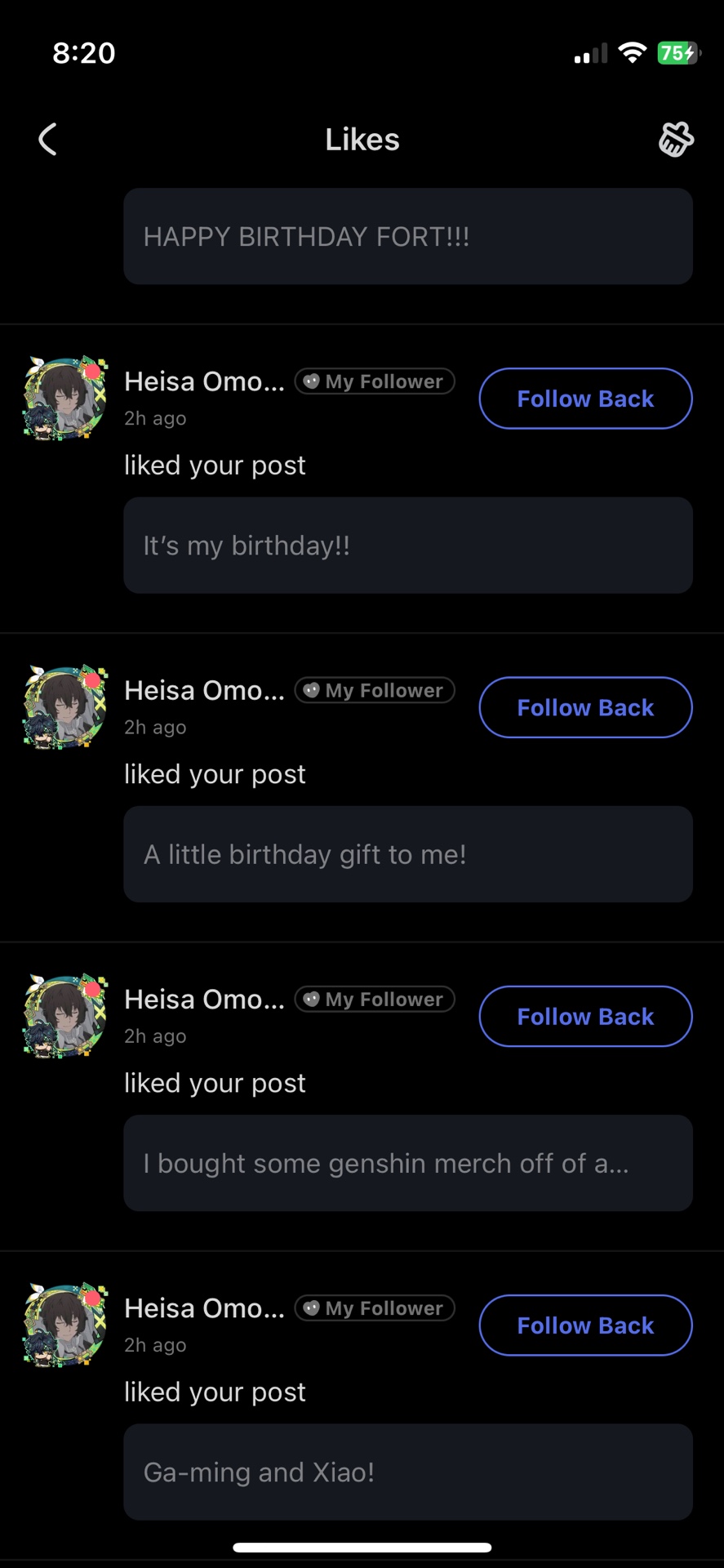Tap My Follower badge on the last notification
This screenshot has width=724, height=1568.
point(375,1307)
